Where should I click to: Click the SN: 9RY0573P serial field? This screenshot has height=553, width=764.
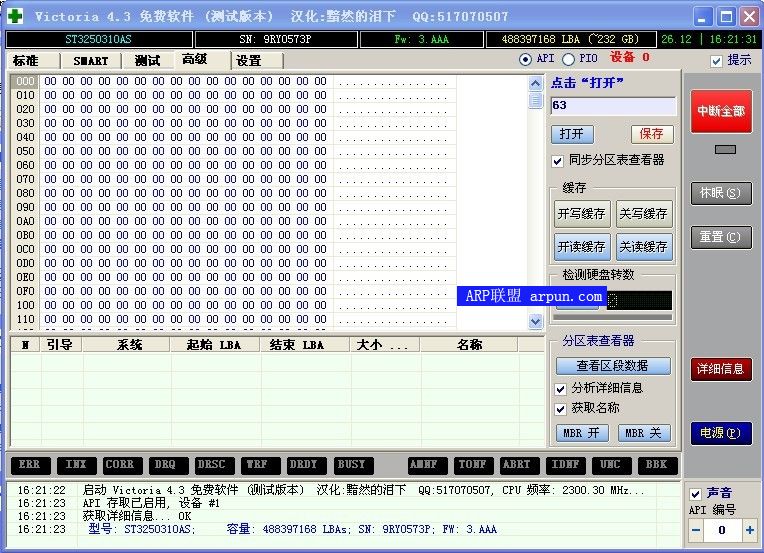tap(276, 39)
